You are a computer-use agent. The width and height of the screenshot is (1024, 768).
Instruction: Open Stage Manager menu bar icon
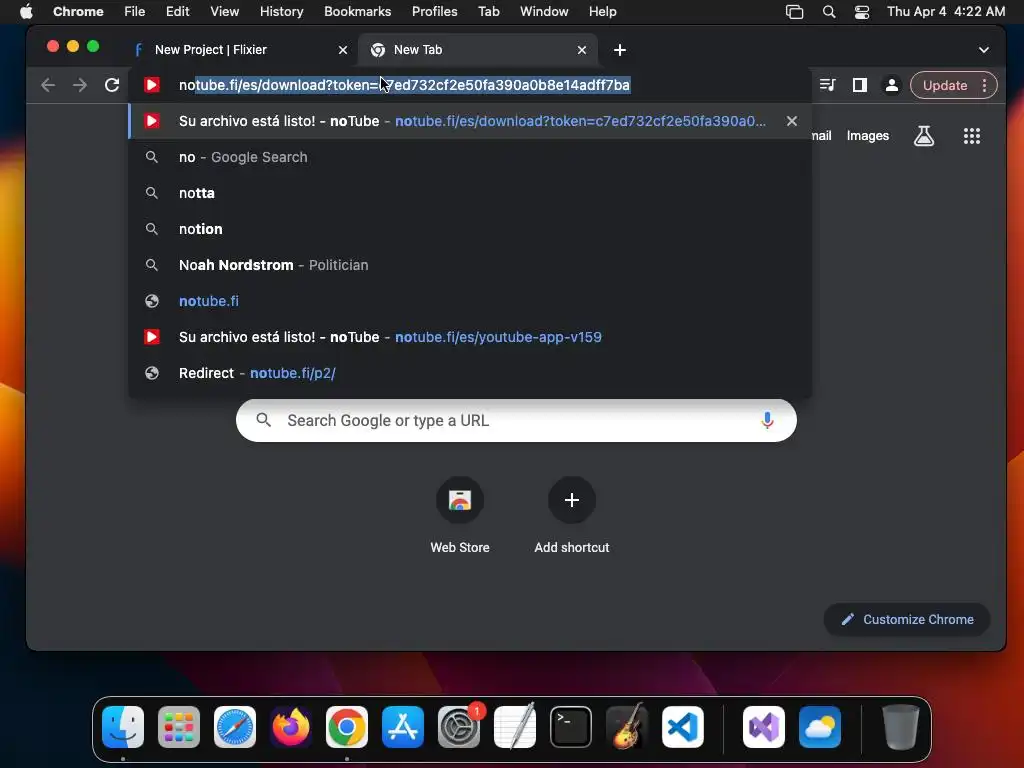click(x=794, y=11)
